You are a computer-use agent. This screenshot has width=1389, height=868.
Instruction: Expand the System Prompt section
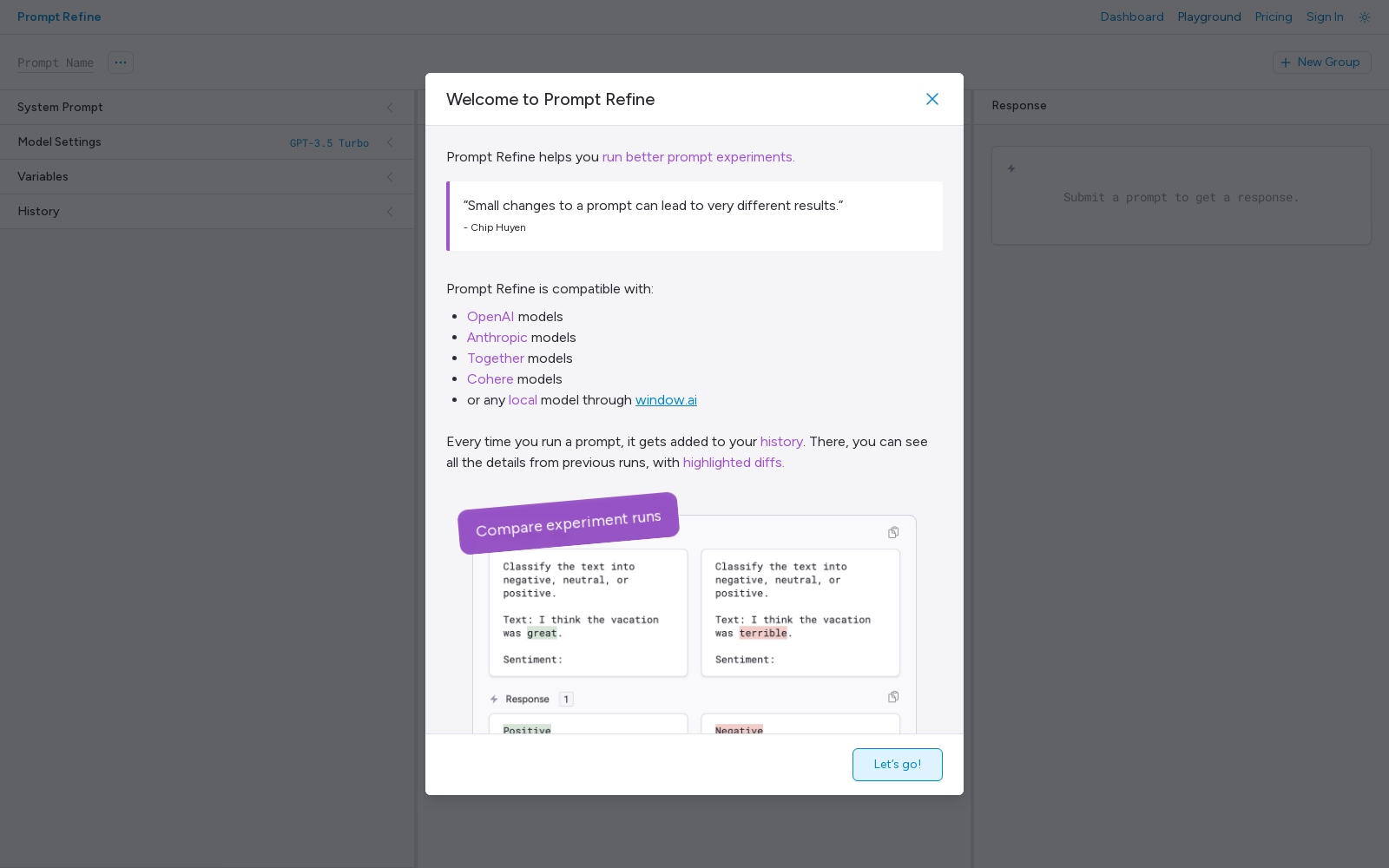(x=207, y=108)
